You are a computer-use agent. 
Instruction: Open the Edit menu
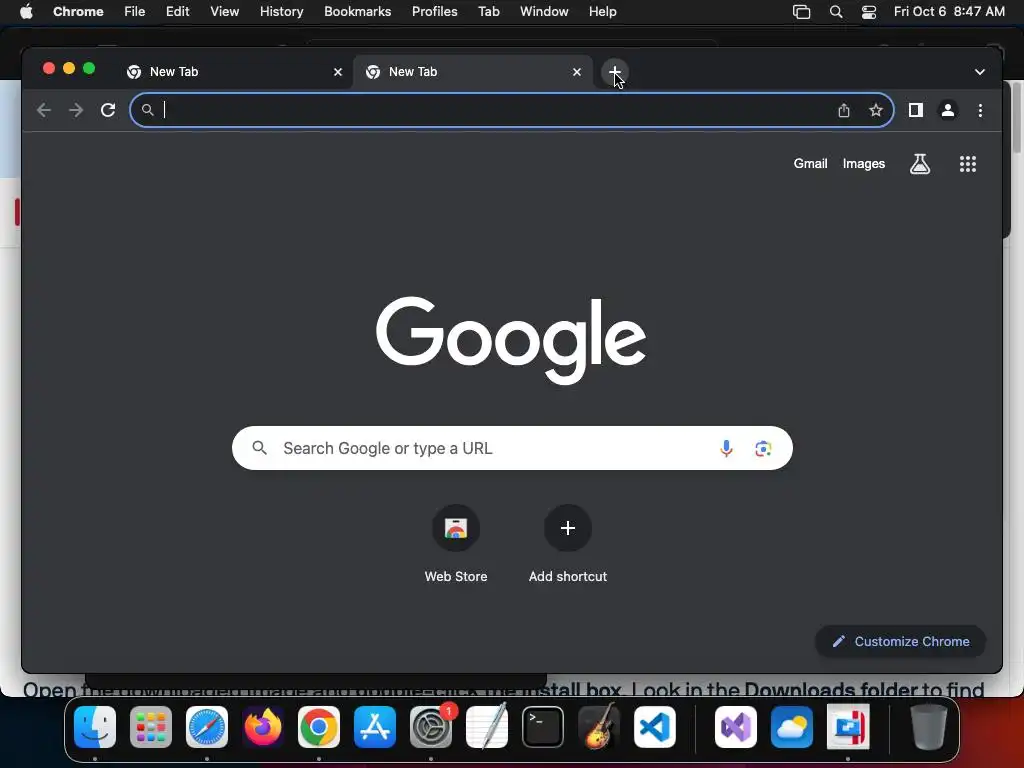tap(177, 11)
